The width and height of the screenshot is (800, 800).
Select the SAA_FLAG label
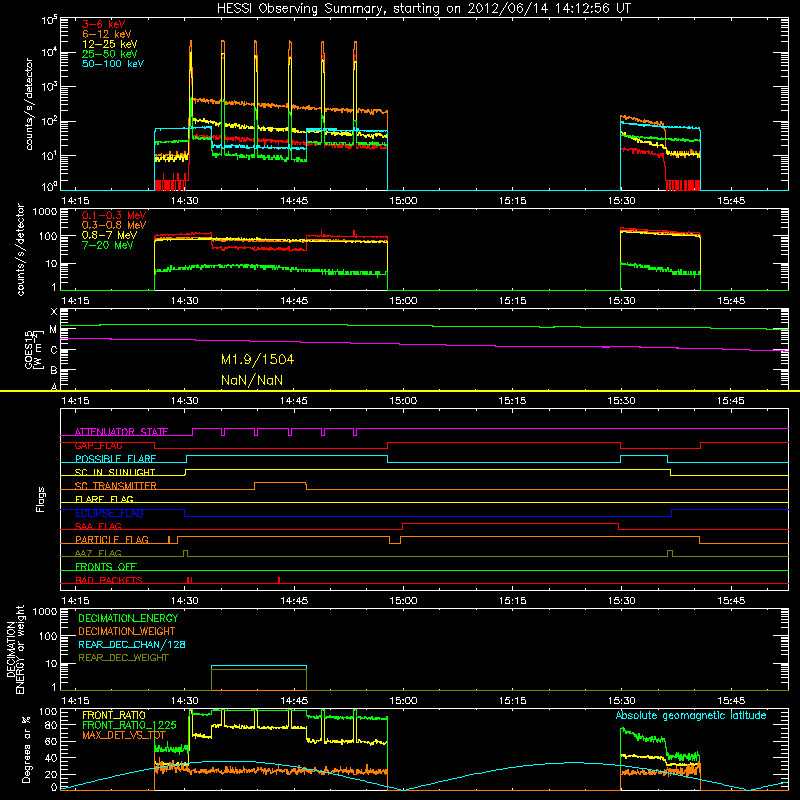click(98, 527)
